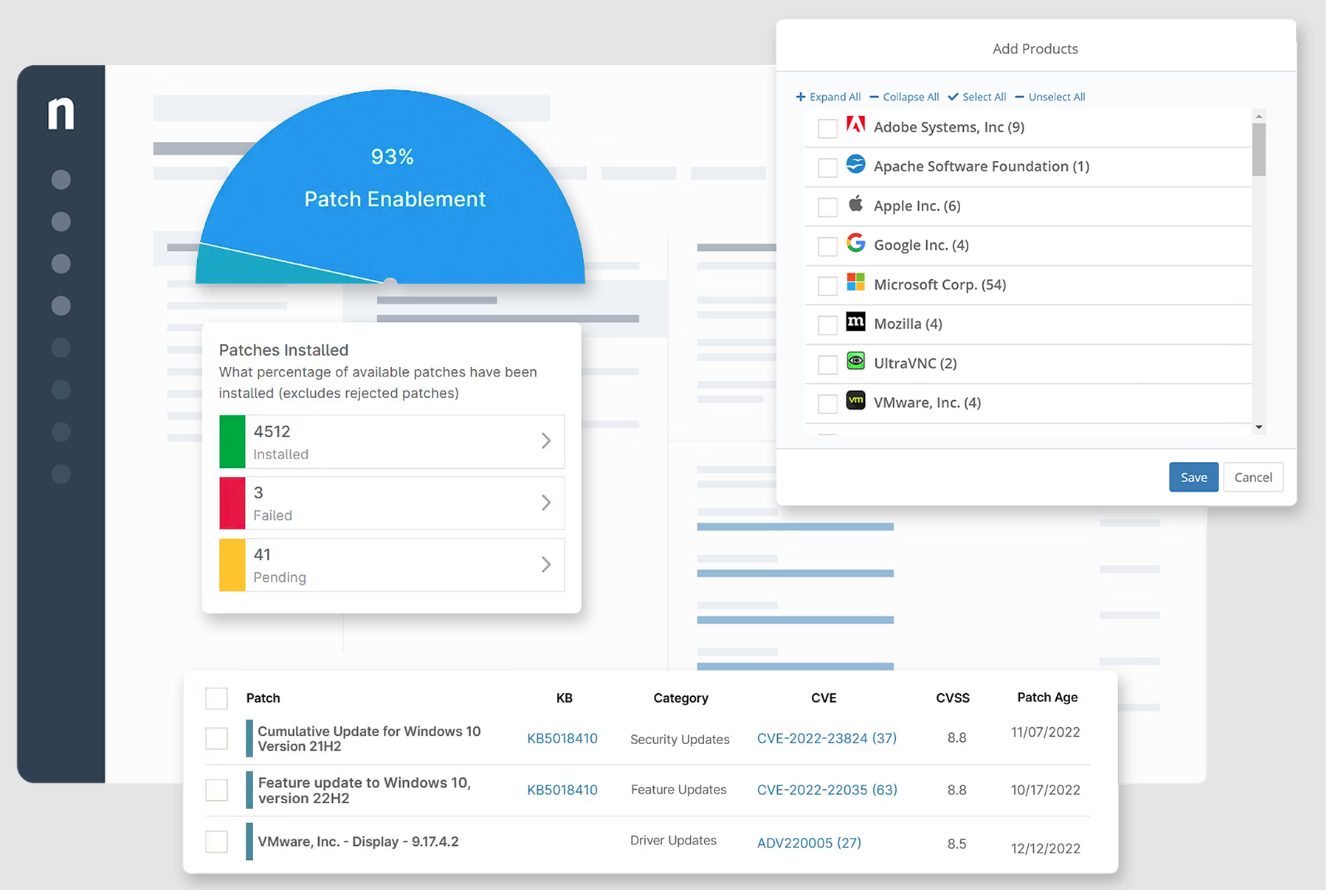
Task: Check the UltraVNC checkbox
Action: click(827, 364)
